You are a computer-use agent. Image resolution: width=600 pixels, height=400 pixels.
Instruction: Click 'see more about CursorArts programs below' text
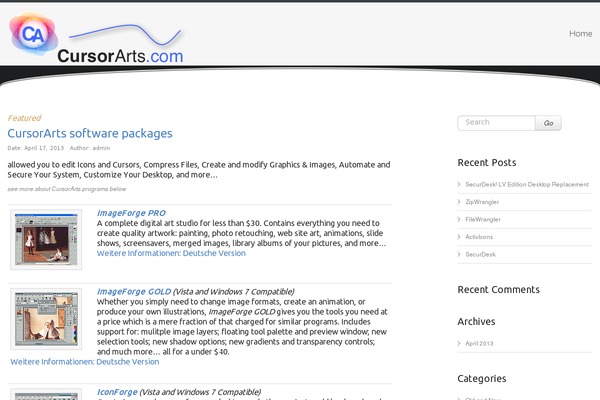click(x=67, y=189)
